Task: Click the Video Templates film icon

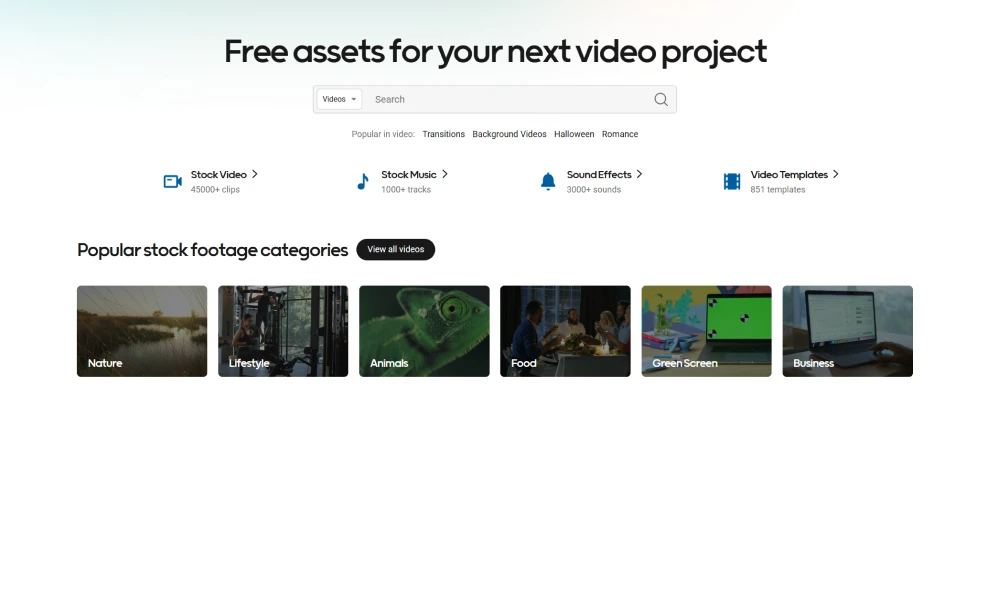Action: (x=732, y=182)
